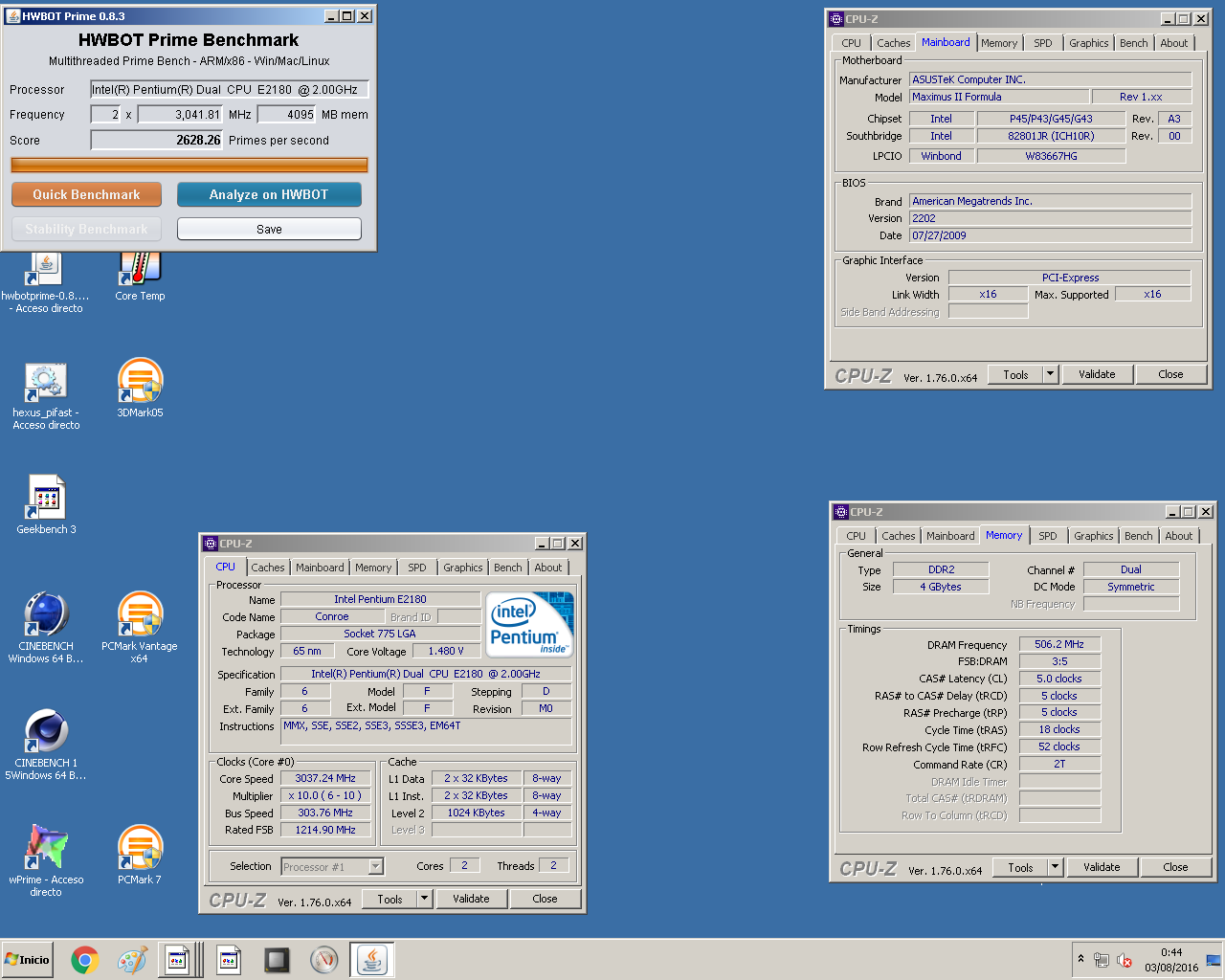
Task: Click Core Speed value 3037.24 MHz
Action: coord(325,778)
